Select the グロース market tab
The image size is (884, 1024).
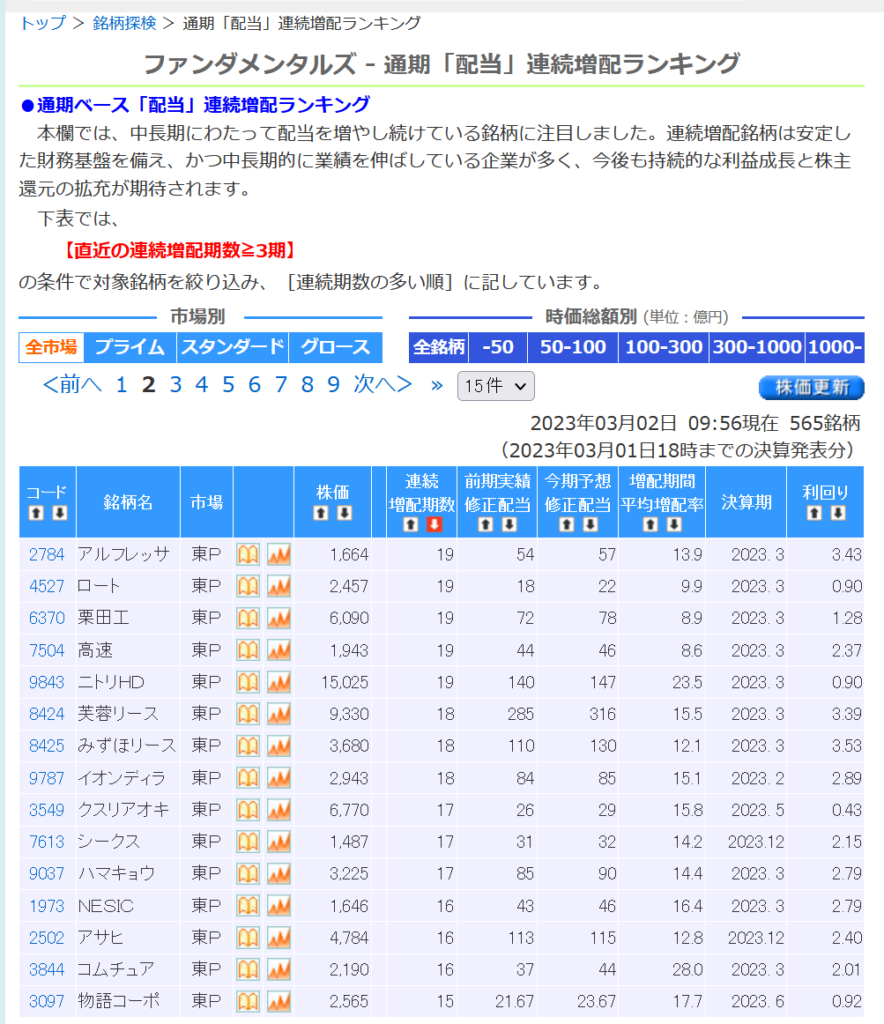(335, 347)
